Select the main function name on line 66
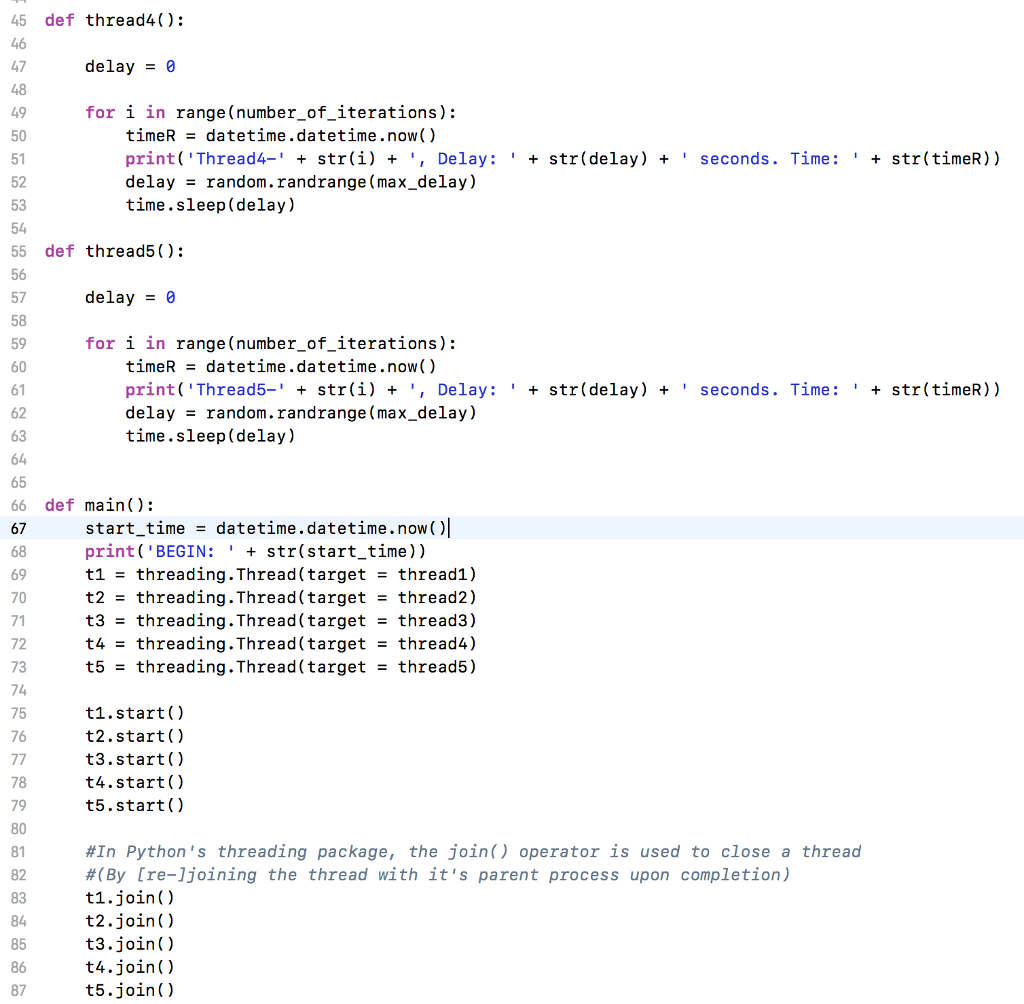This screenshot has width=1024, height=1004. 103,505
